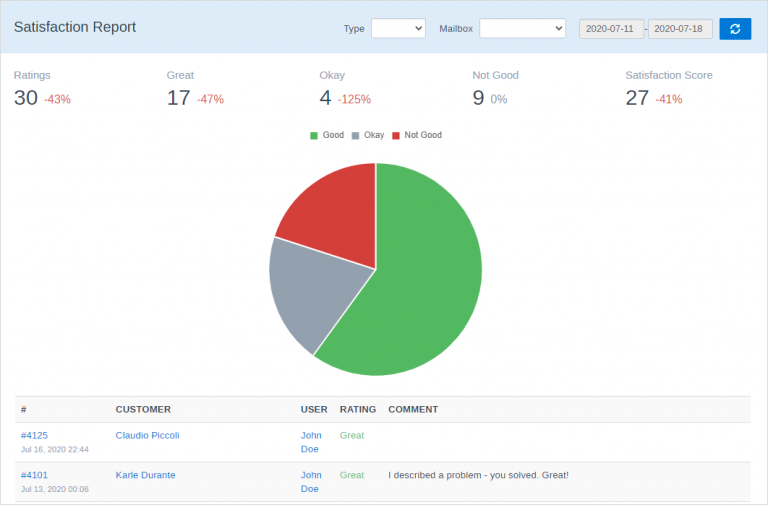Screen dimensions: 768x505
Task: Open conversation #4101
Action: (x=34, y=475)
